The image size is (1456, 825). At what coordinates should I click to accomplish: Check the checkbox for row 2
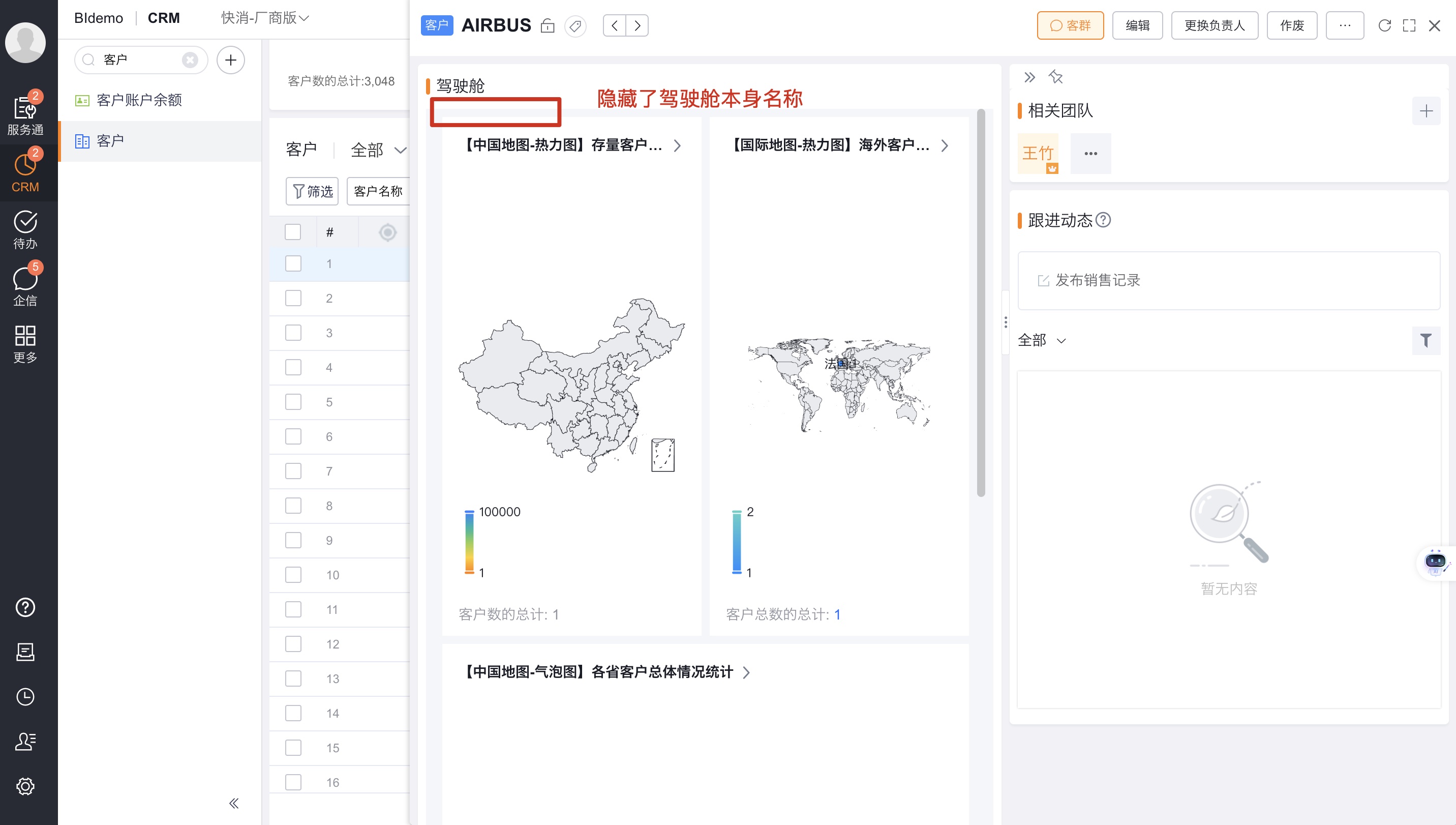293,299
